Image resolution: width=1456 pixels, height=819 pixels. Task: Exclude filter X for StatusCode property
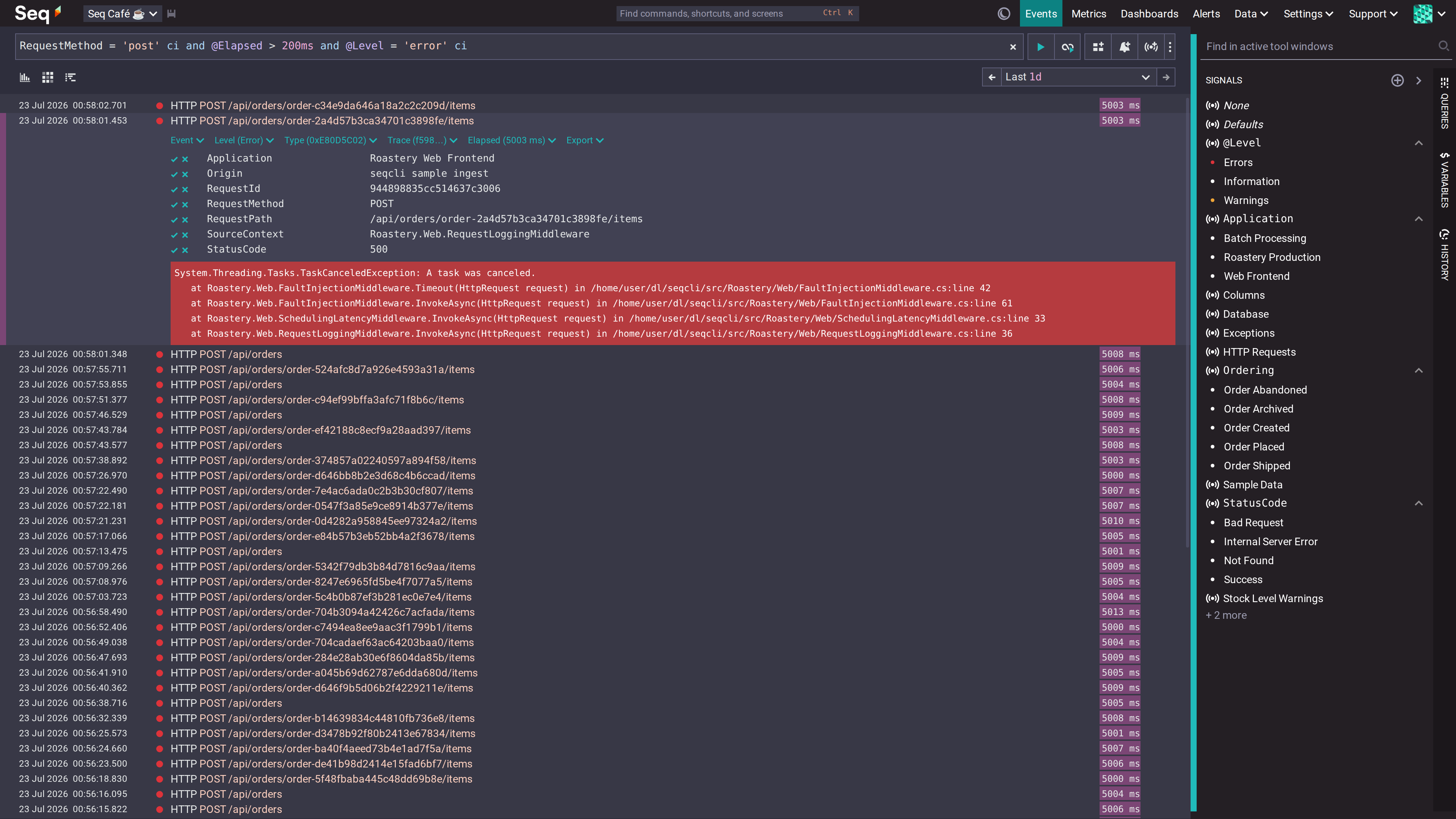pos(185,250)
